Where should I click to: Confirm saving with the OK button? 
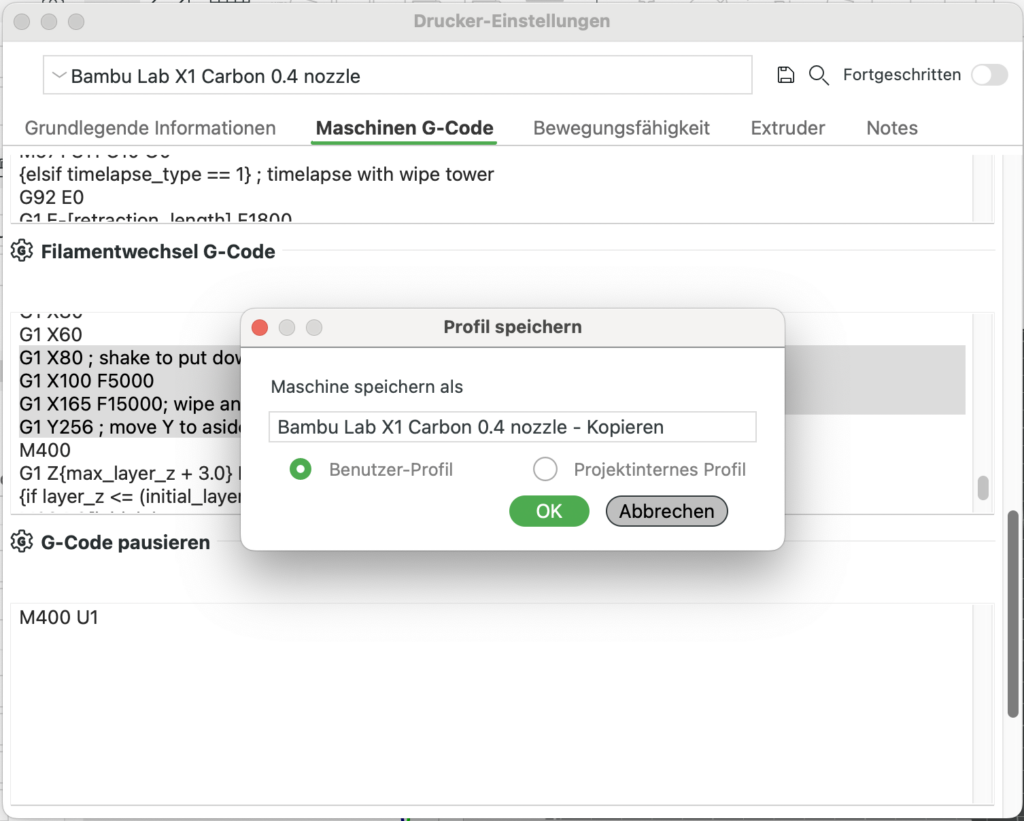tap(549, 511)
